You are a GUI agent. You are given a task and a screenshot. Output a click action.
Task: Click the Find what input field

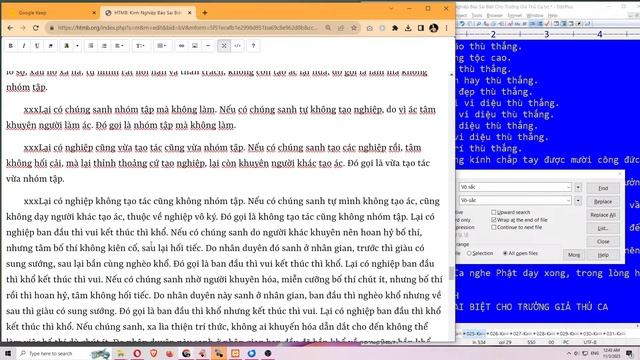515,187
